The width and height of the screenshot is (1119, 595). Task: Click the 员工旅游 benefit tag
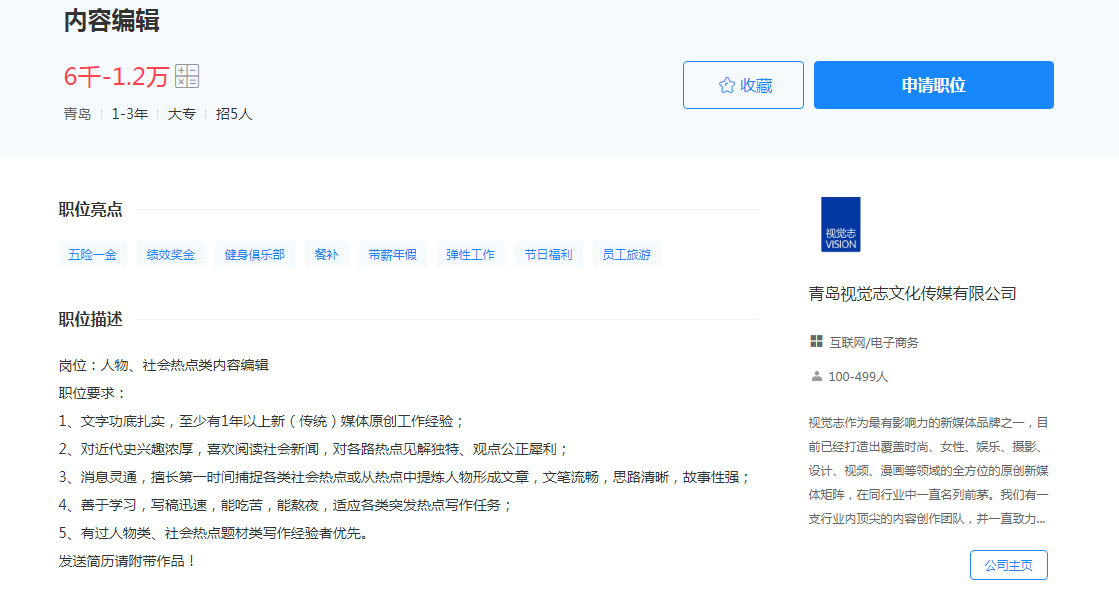[x=626, y=255]
